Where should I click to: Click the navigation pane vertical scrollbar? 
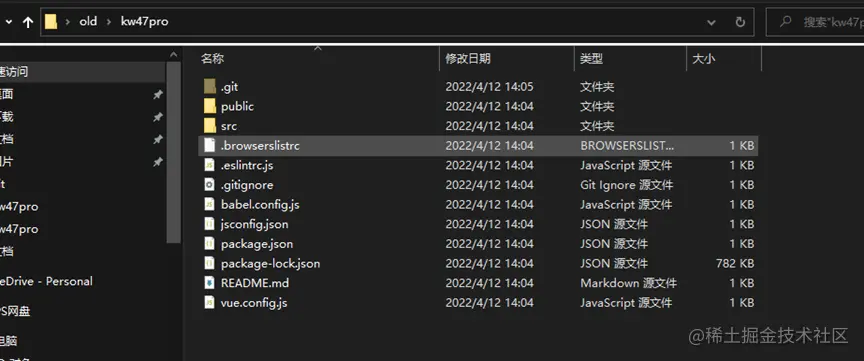[174, 152]
